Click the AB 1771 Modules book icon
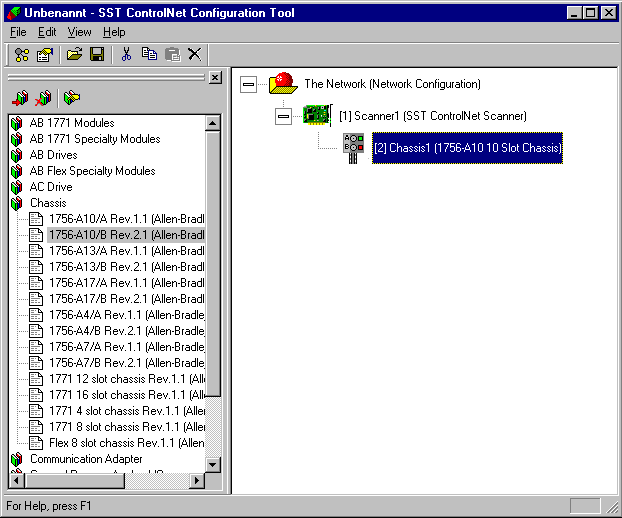 [17, 123]
